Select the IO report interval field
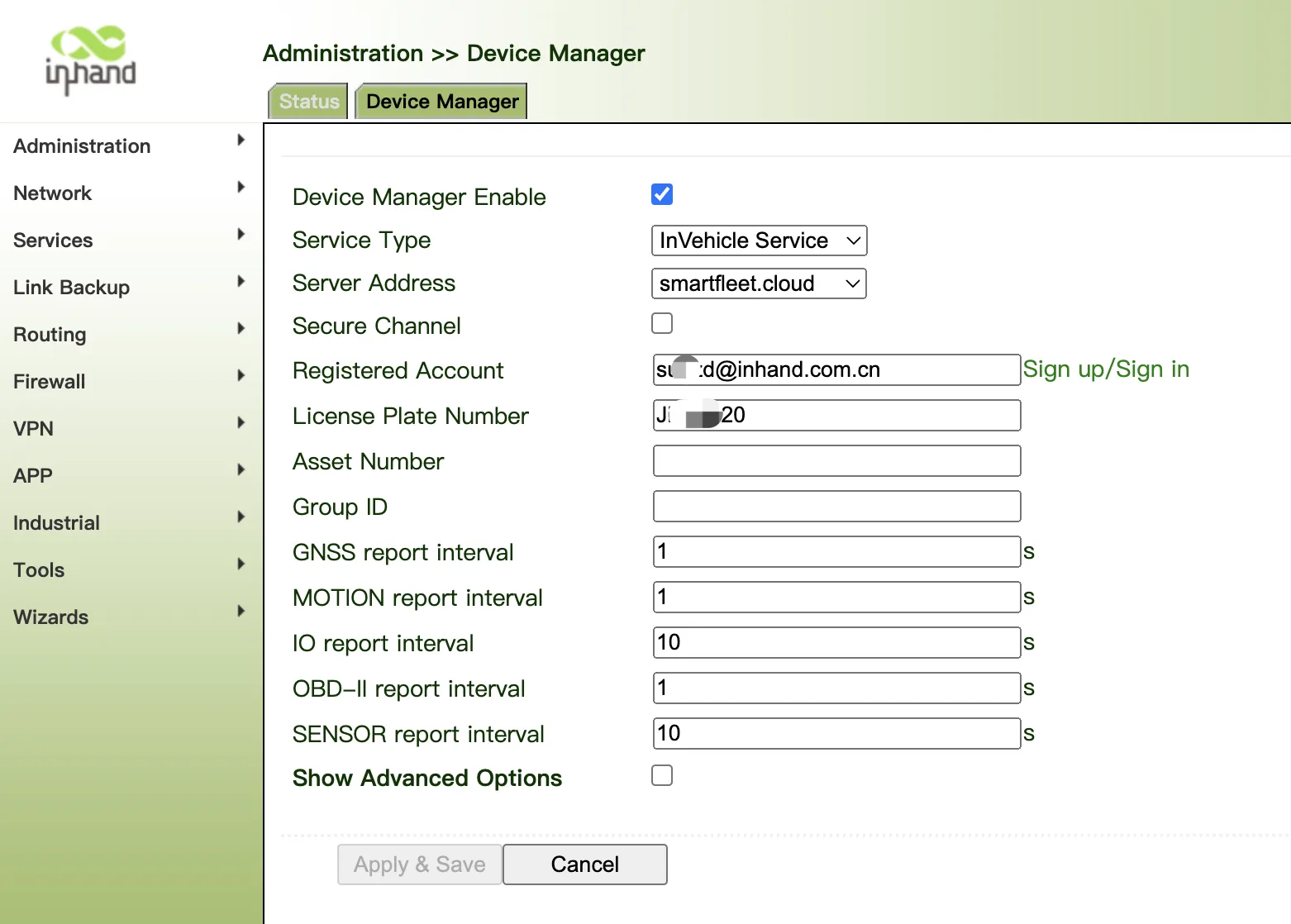1291x924 pixels. [836, 642]
